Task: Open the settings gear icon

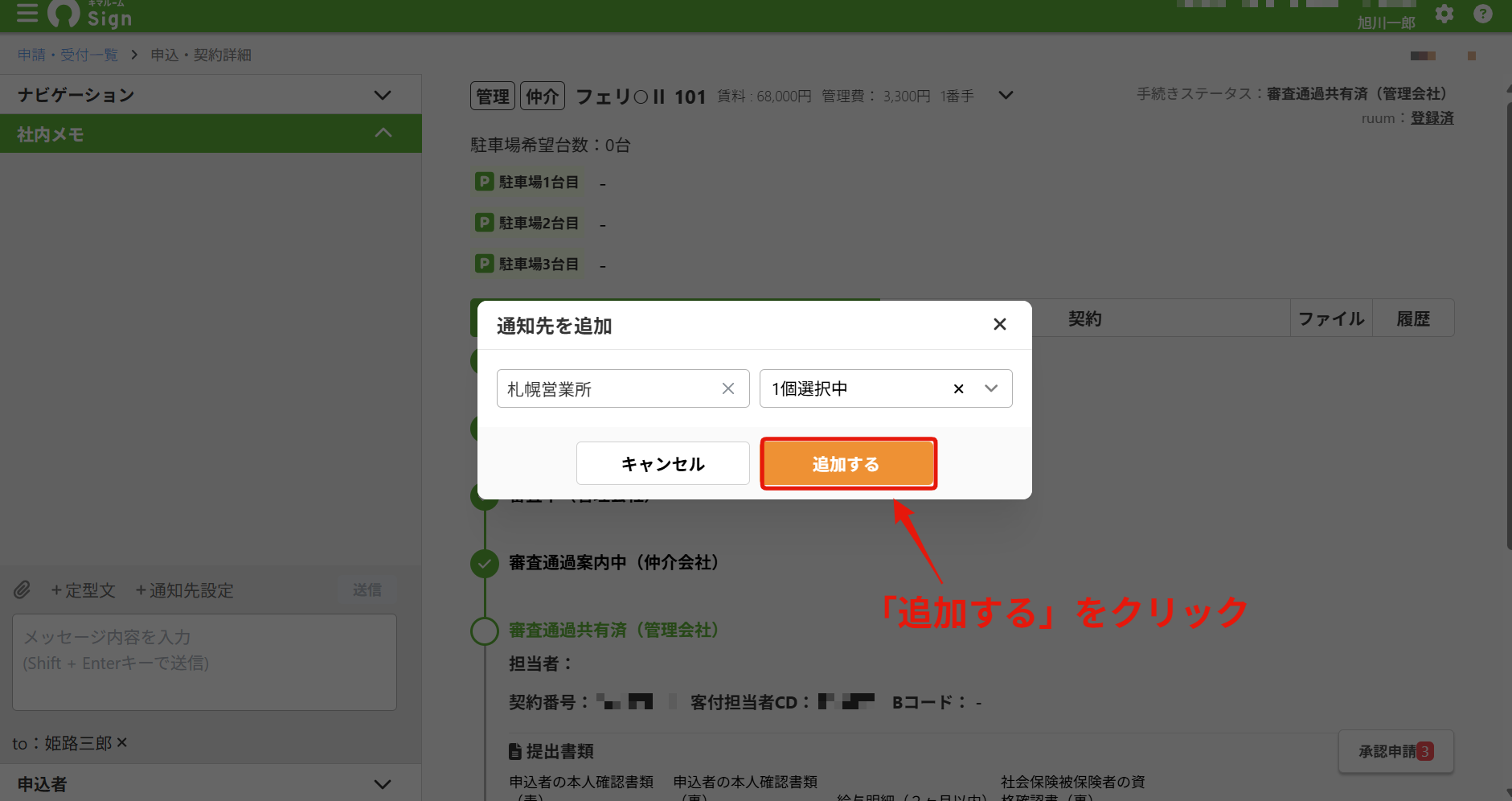Action: tap(1444, 14)
